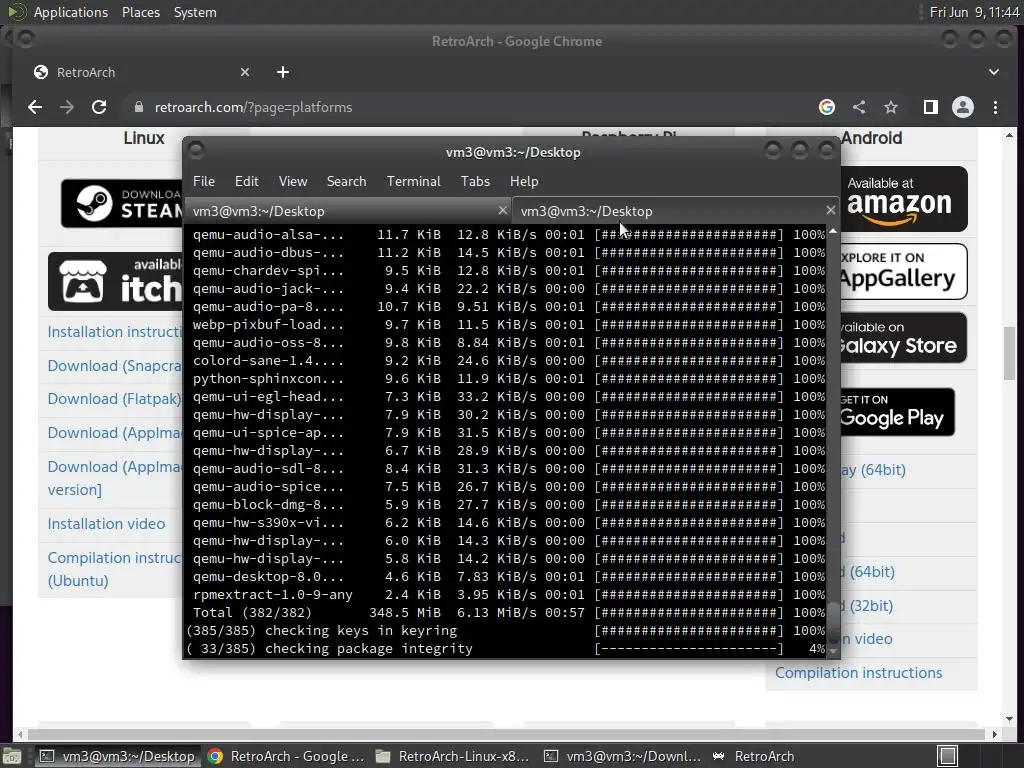The width and height of the screenshot is (1024, 768).
Task: Open Linux Installation instructions link
Action: 116,332
